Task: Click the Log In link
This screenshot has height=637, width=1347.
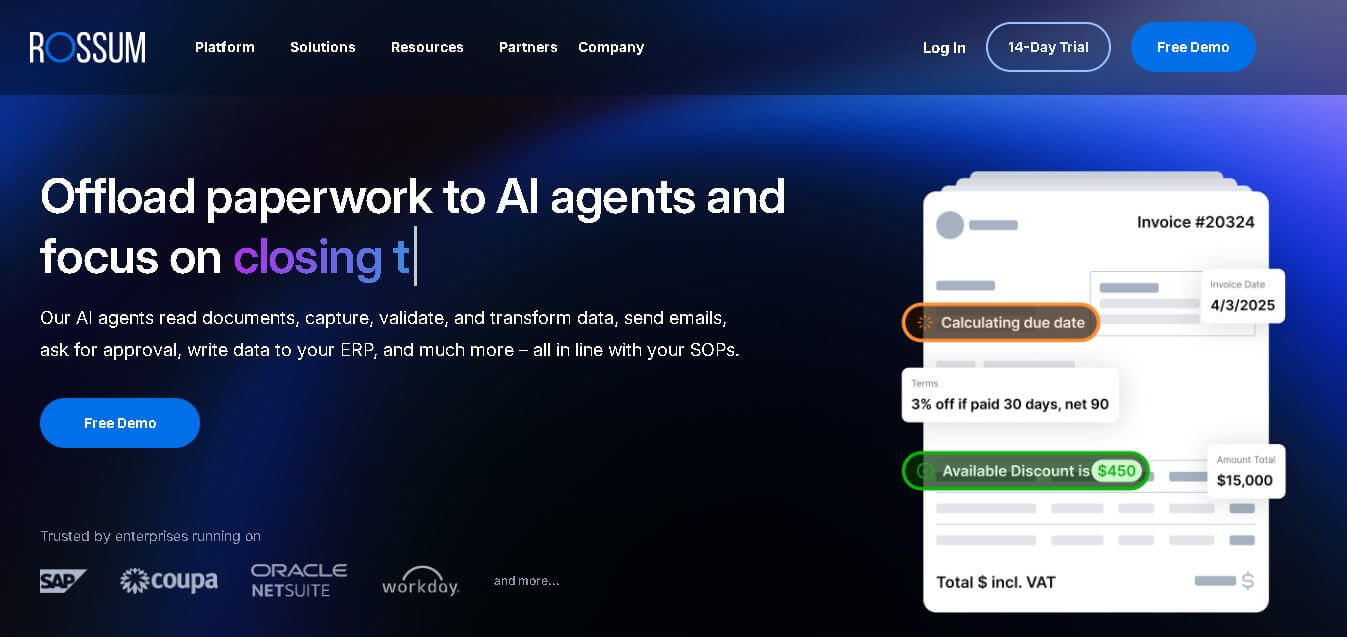Action: point(943,47)
